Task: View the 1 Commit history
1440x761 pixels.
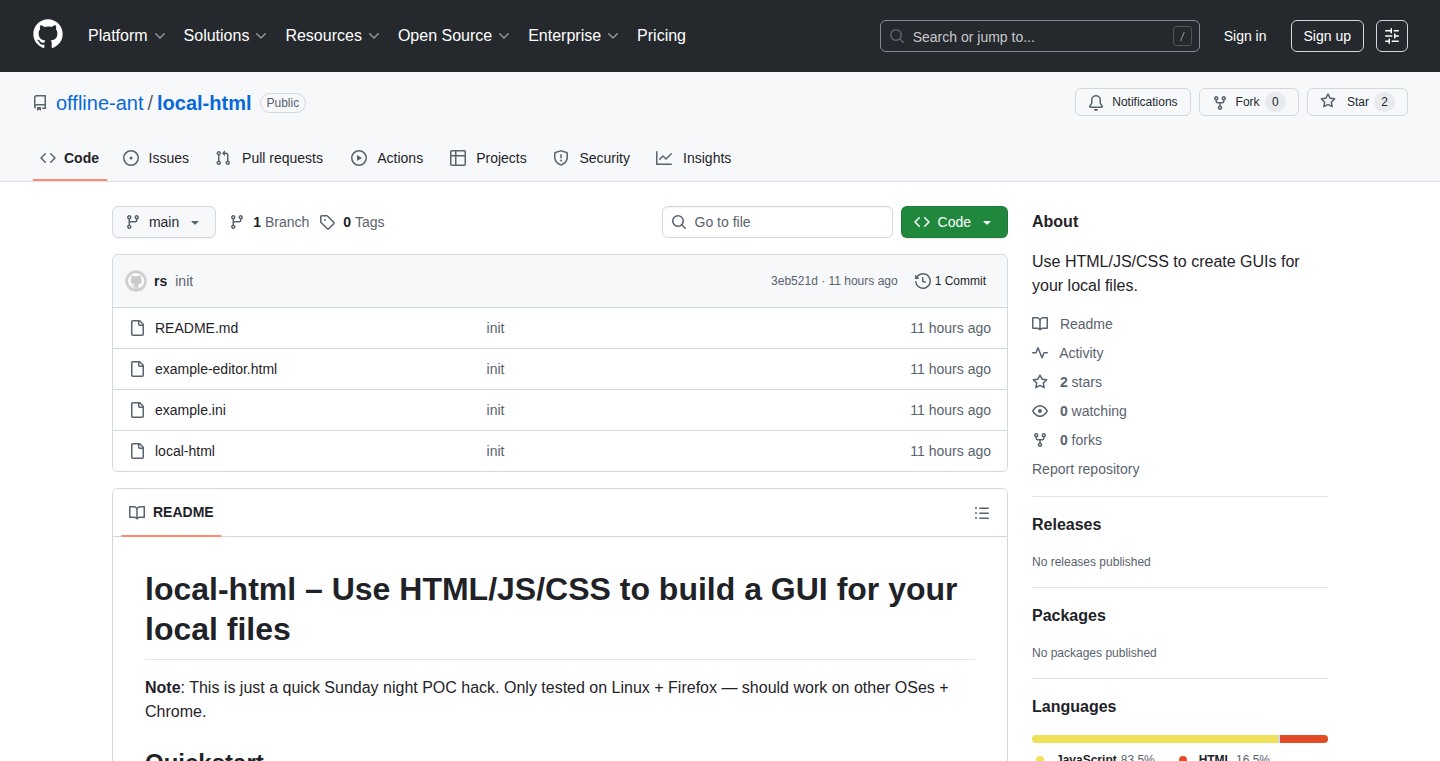Action: (x=951, y=281)
